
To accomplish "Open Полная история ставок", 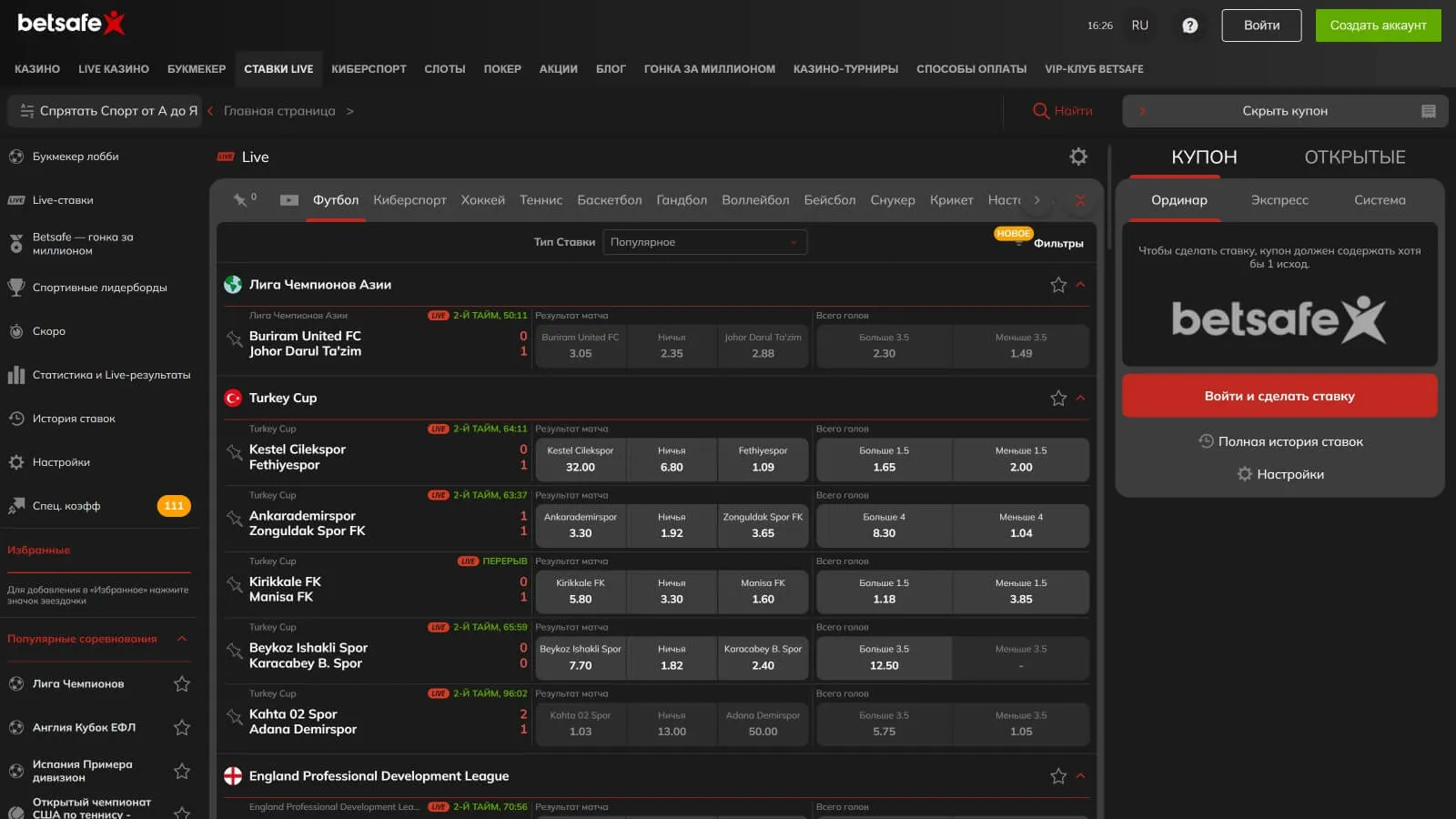I will [x=1279, y=441].
